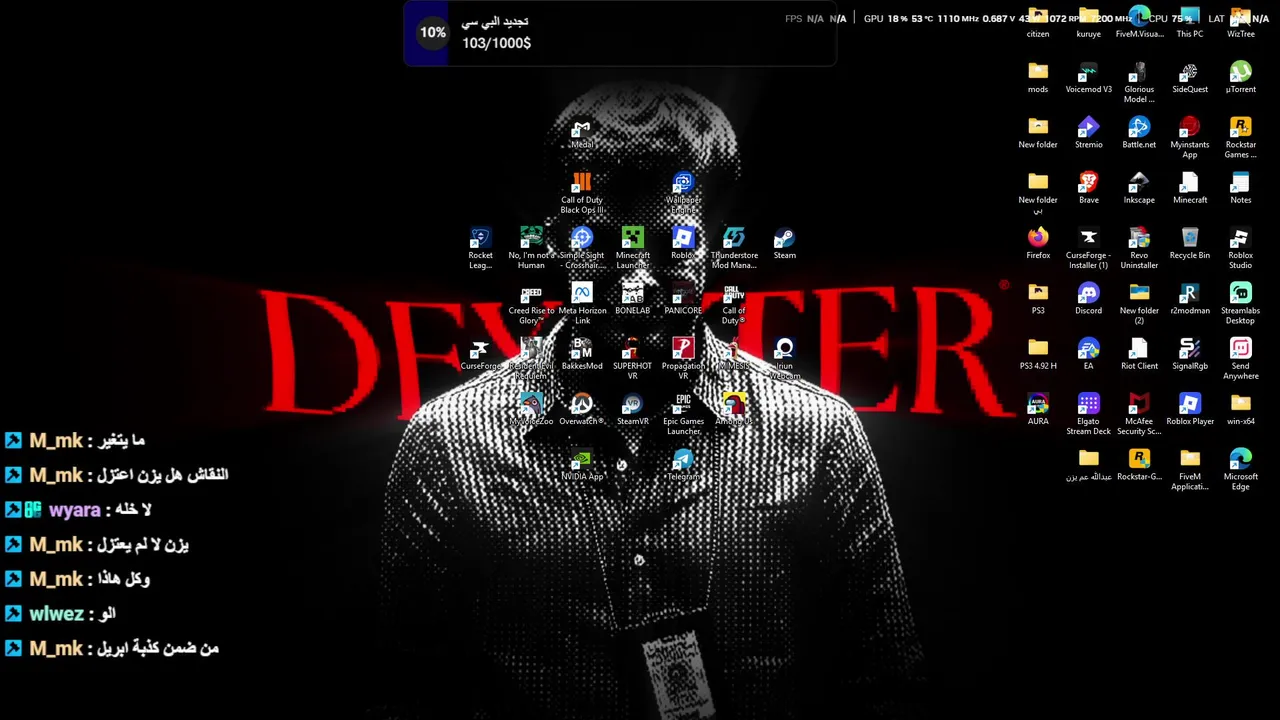
Task: Open Iriun Webcam shortcut
Action: (x=784, y=359)
